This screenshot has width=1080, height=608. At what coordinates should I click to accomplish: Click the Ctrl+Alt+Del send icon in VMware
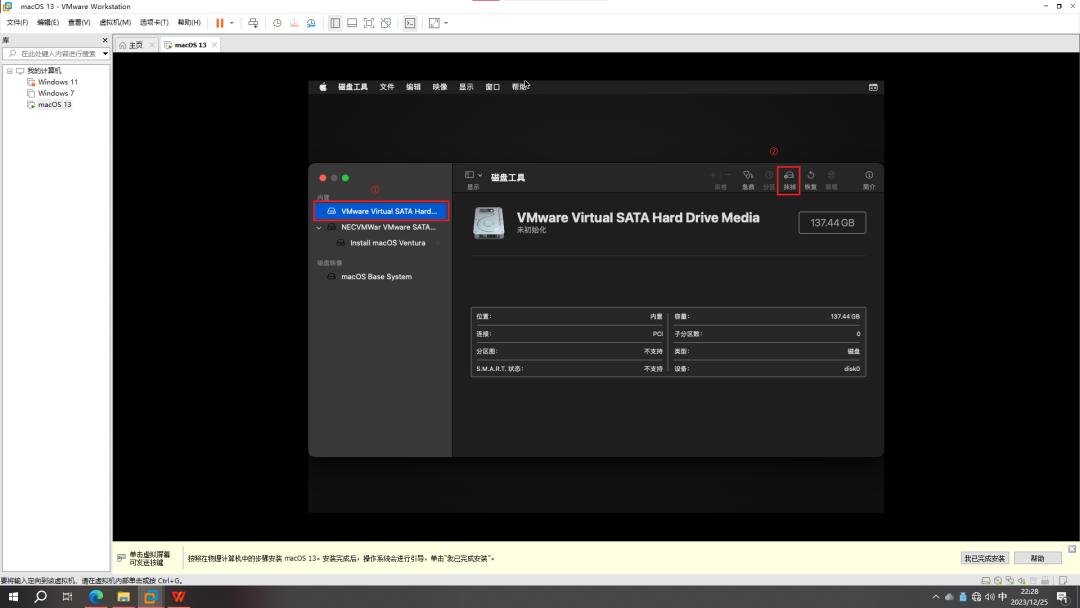point(254,22)
